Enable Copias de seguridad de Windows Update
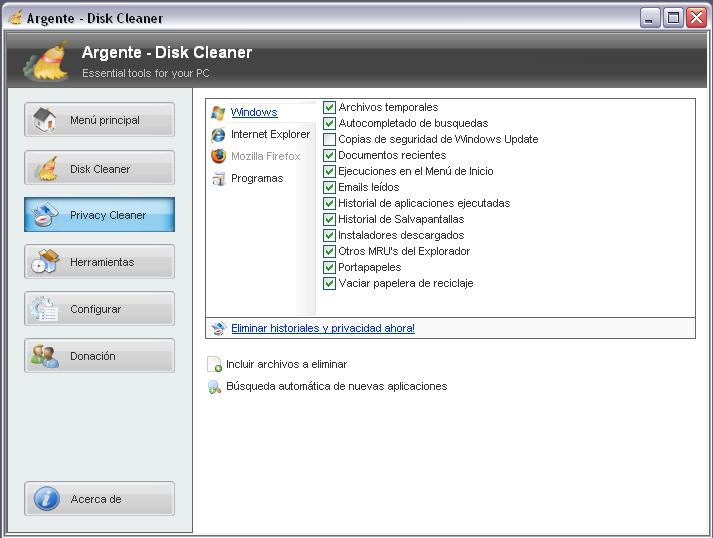Viewport: 713px width, 538px height. pos(329,139)
